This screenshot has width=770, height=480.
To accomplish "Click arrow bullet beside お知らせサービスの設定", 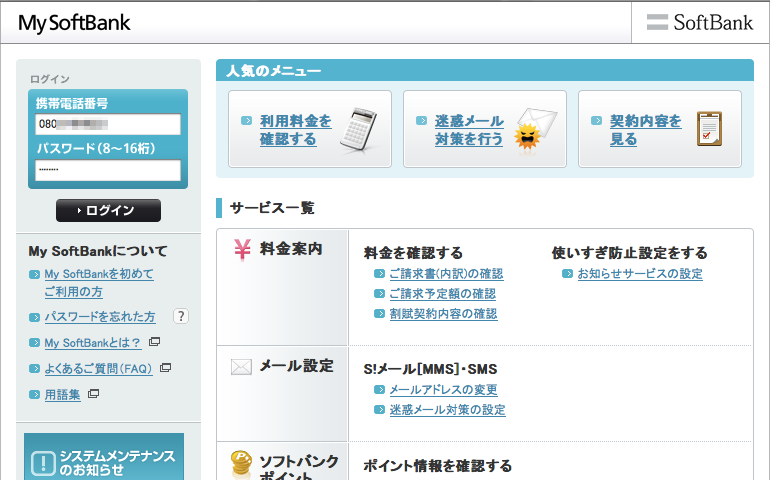I will [567, 274].
